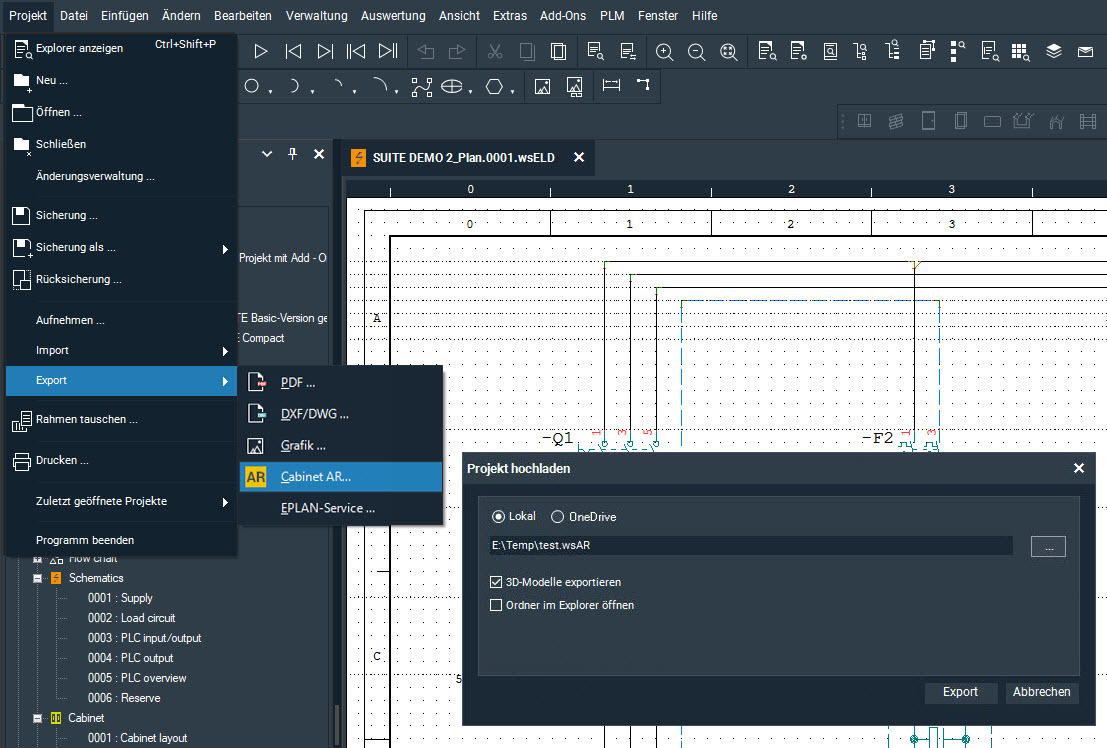
Task: Open the circle tool dropdown arrow
Action: tap(270, 91)
